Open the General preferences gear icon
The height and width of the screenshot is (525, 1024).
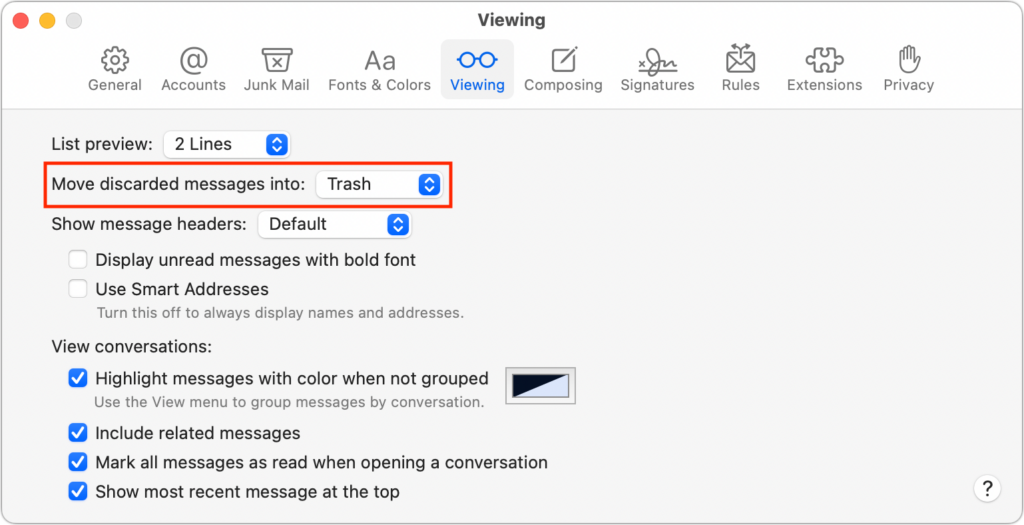tap(115, 68)
